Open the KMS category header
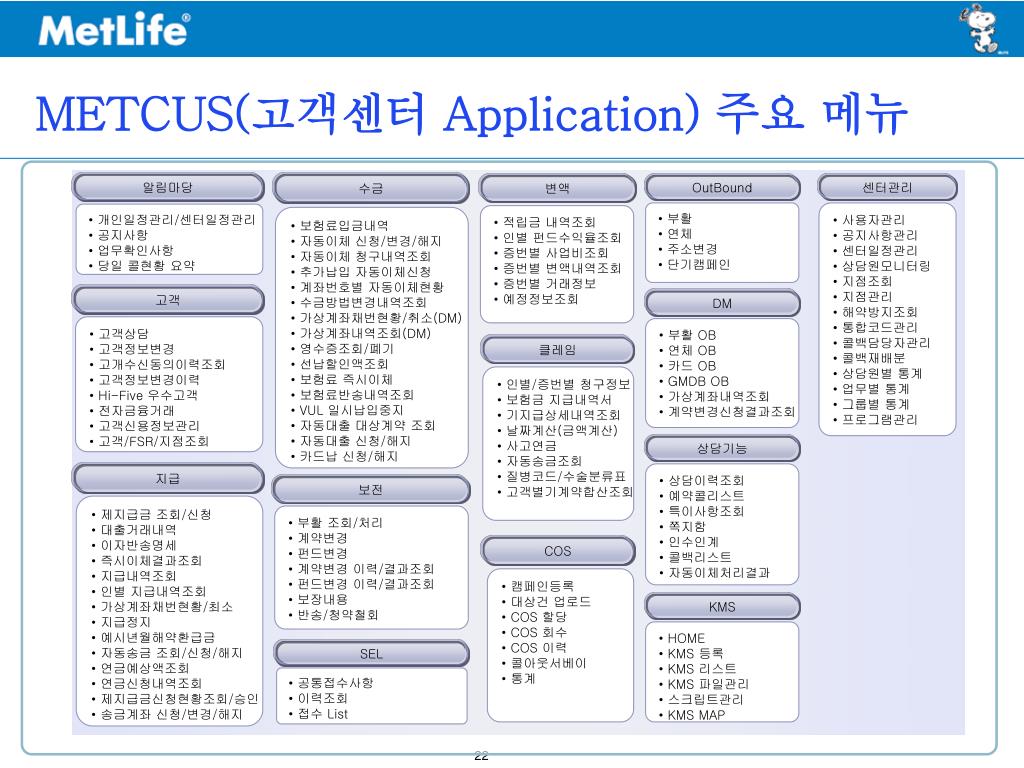The image size is (1024, 768). [x=722, y=607]
